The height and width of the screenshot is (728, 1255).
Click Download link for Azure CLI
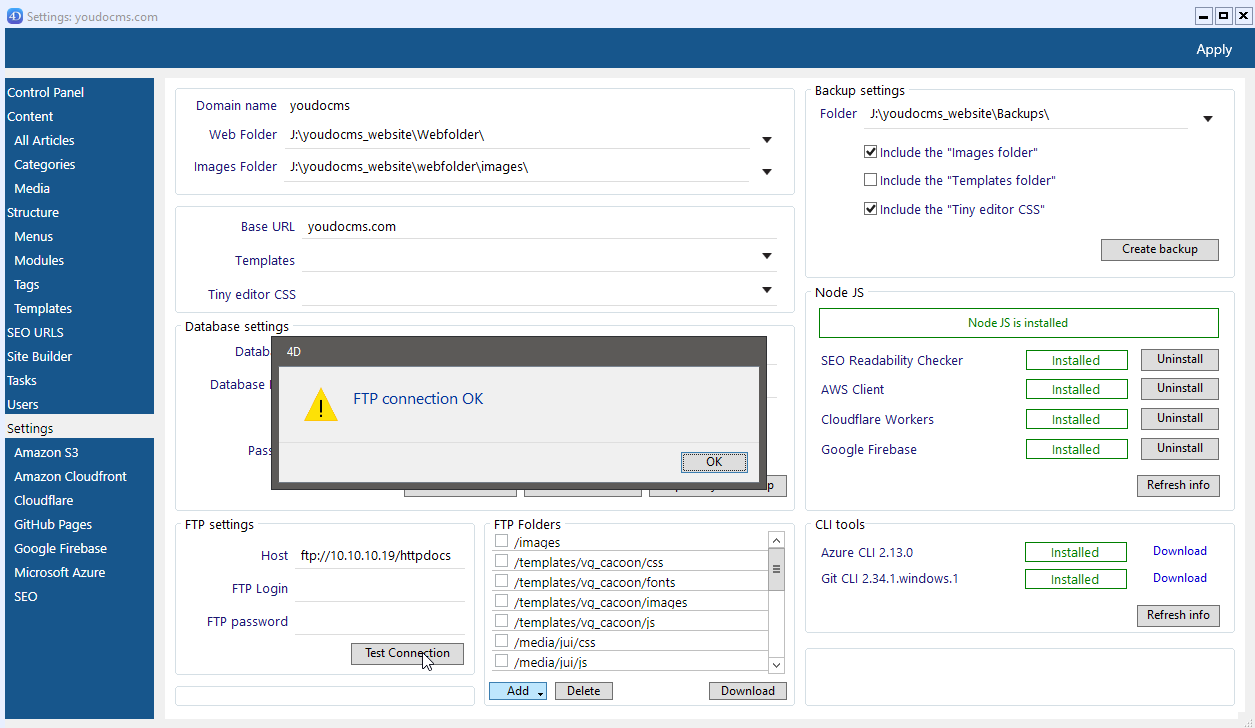point(1179,551)
